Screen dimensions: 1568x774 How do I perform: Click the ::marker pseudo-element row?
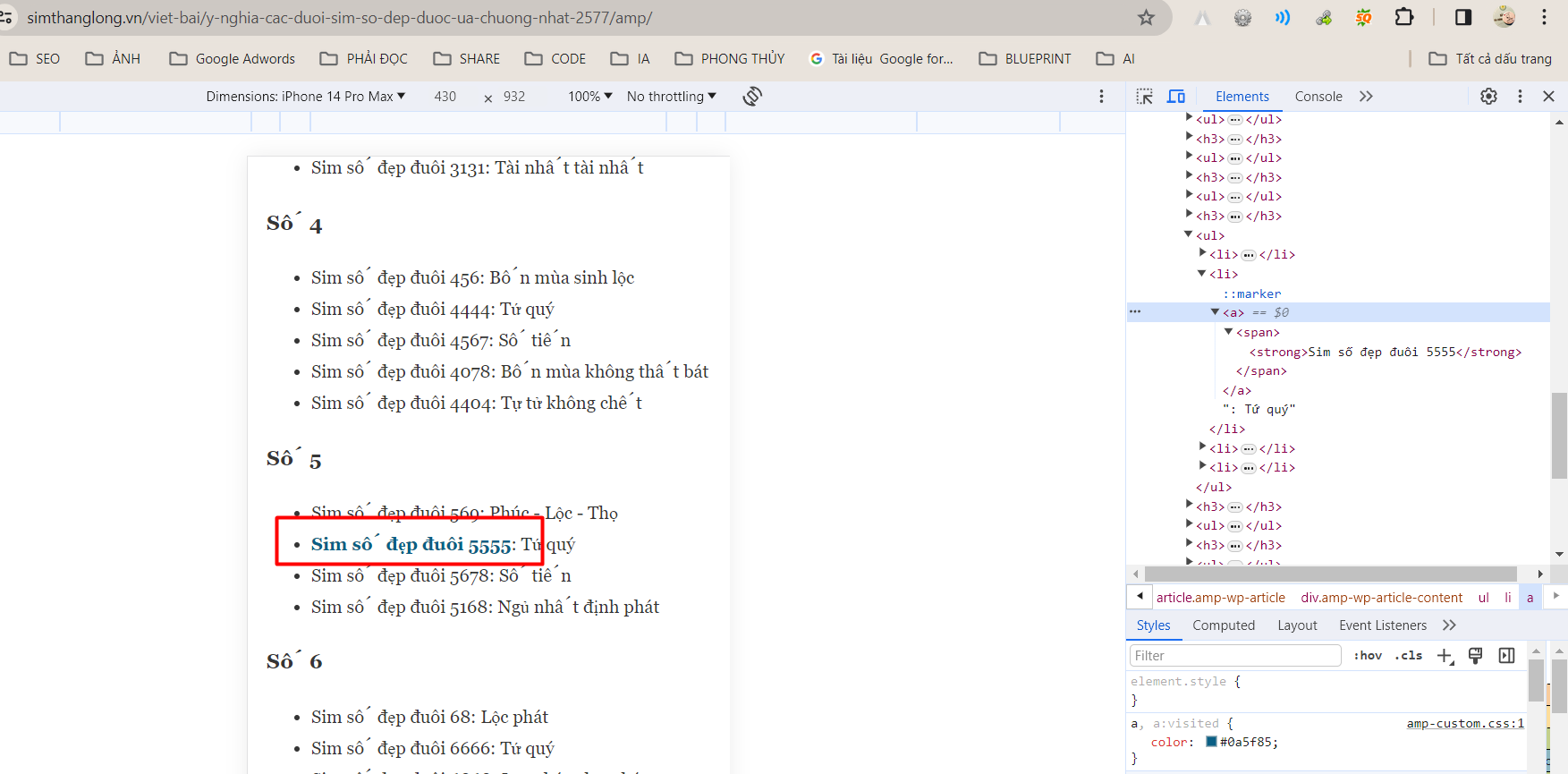coord(1251,293)
